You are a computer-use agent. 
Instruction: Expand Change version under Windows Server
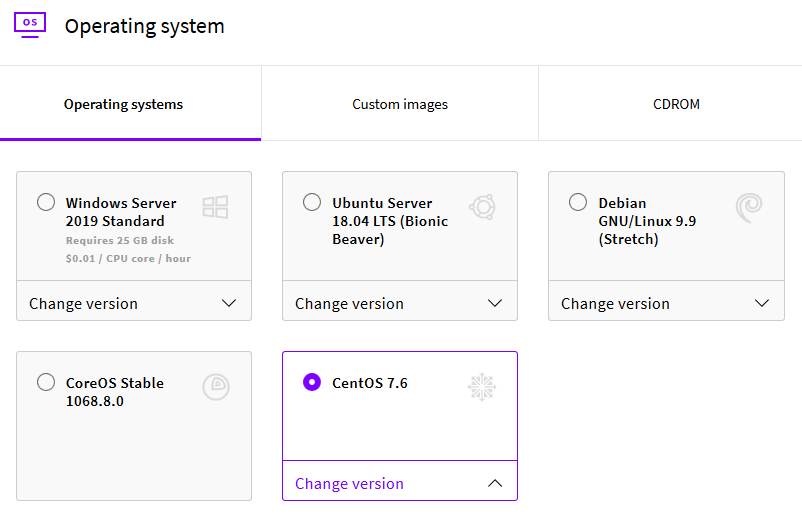click(x=134, y=303)
